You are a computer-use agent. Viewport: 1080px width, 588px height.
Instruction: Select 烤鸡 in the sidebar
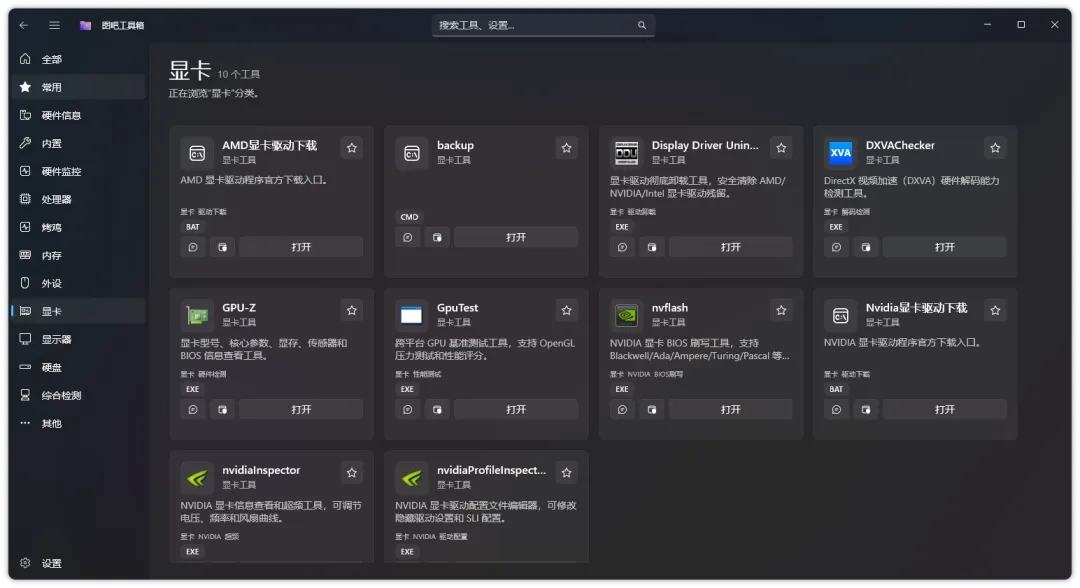pyautogui.click(x=79, y=227)
